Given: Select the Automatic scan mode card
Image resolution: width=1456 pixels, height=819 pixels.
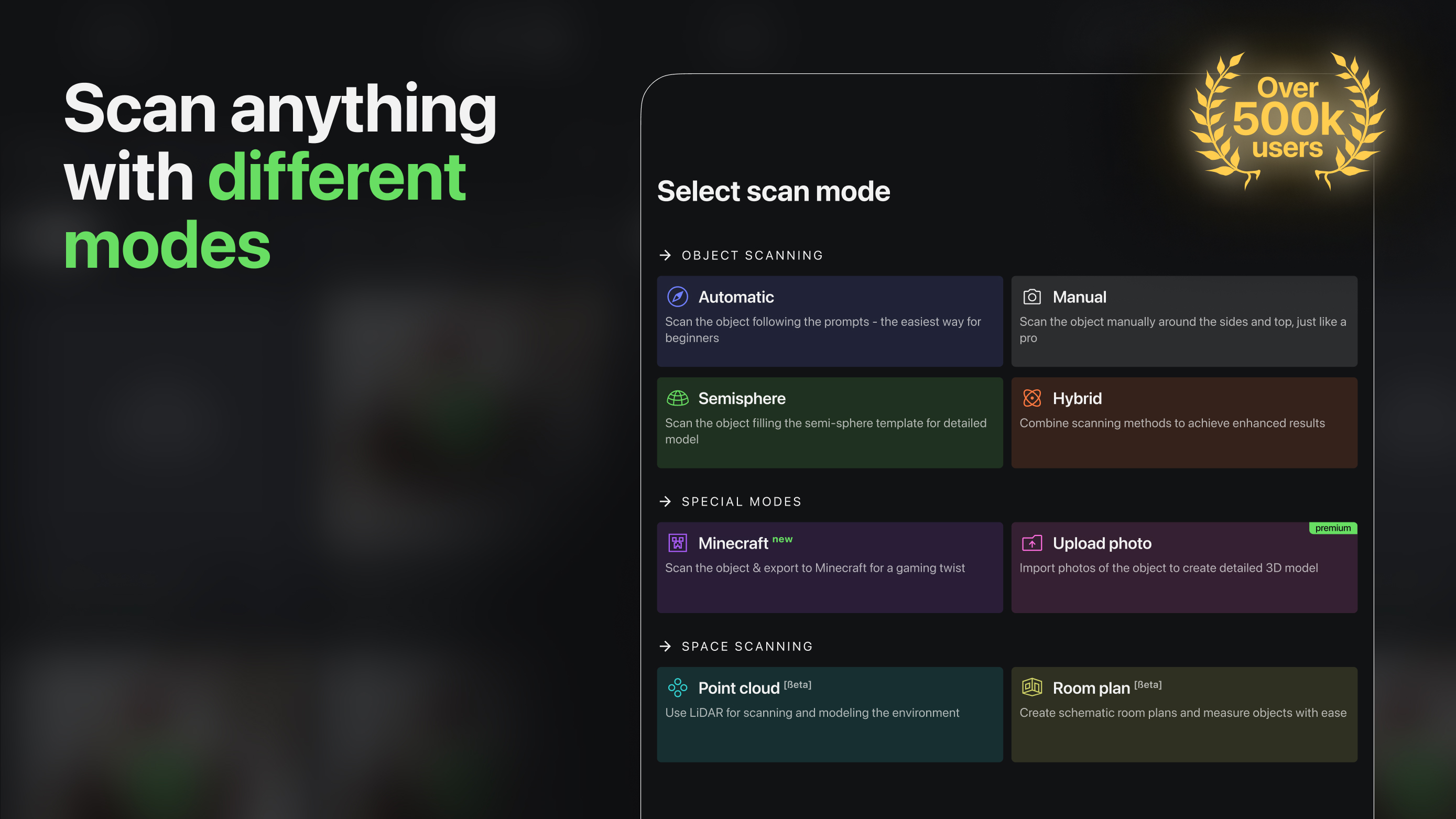Looking at the screenshot, I should point(829,321).
